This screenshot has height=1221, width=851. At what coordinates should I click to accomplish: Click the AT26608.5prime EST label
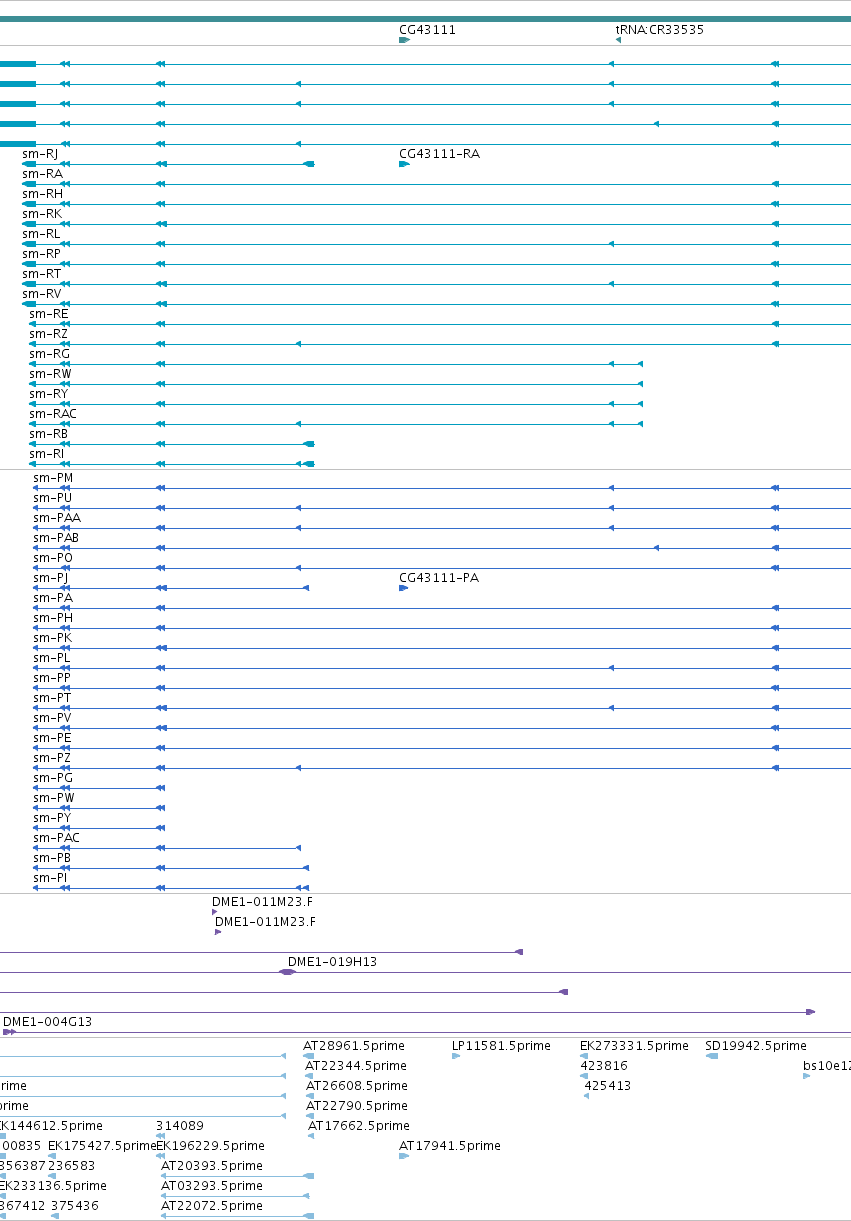[357, 1086]
